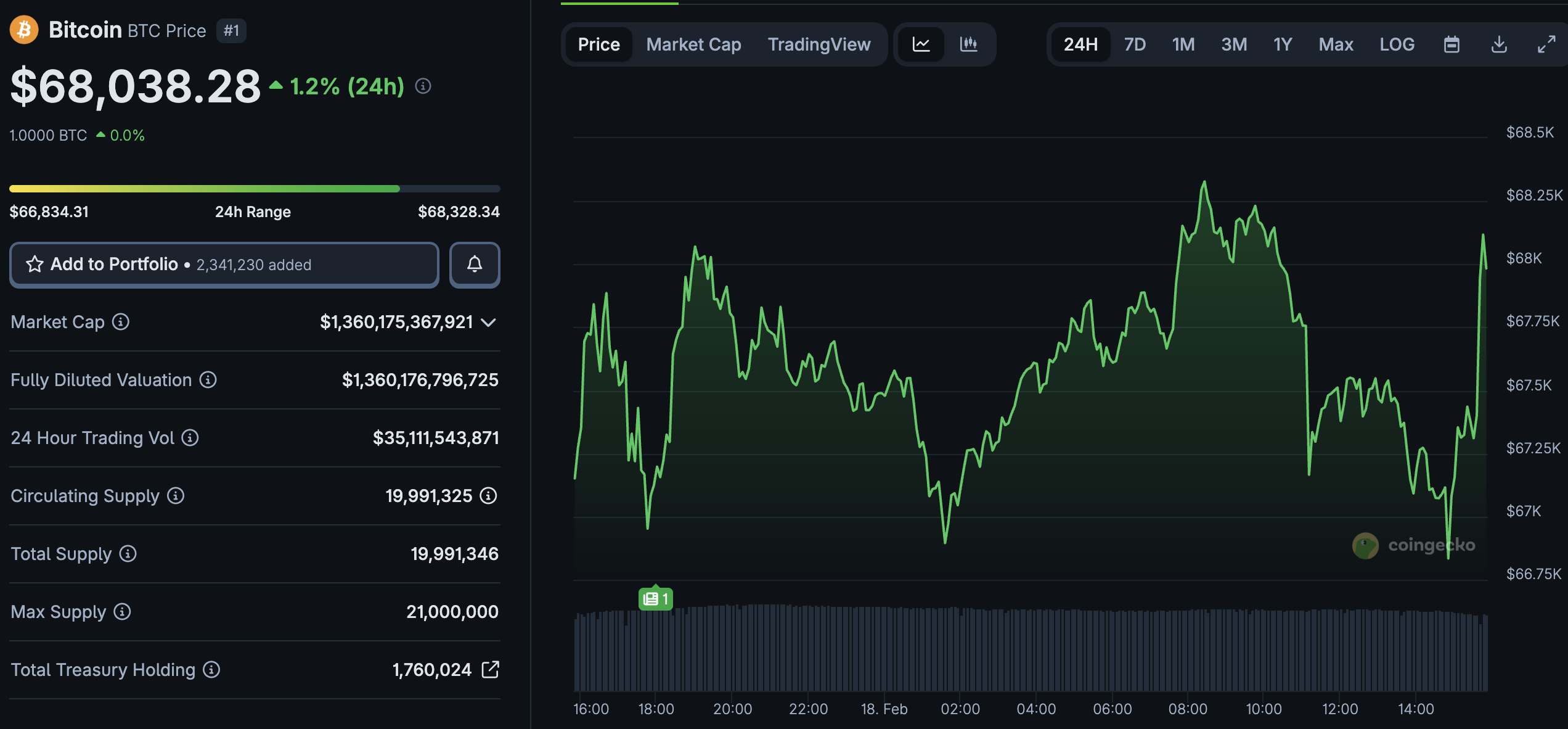Select the 1M time range
Image resolution: width=1568 pixels, height=729 pixels.
pyautogui.click(x=1183, y=44)
